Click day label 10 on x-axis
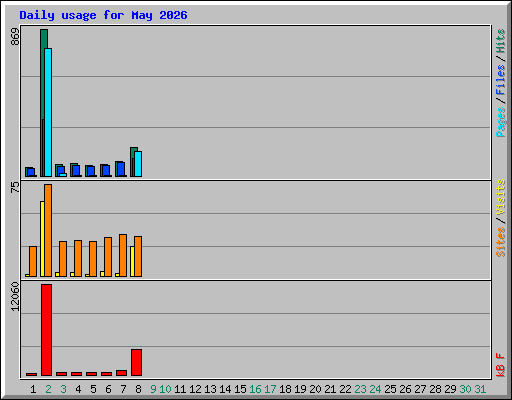Screen dimensions: 512x400 pyautogui.click(x=165, y=389)
